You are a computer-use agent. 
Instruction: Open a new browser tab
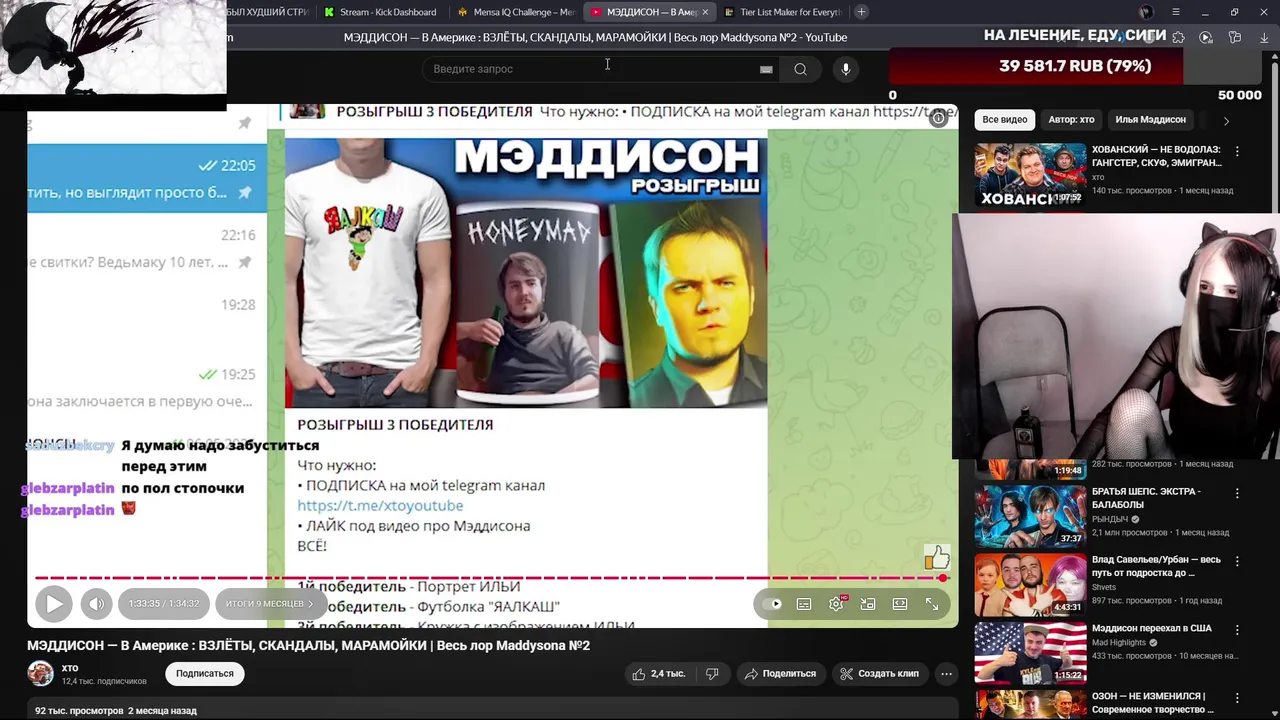pyautogui.click(x=861, y=12)
